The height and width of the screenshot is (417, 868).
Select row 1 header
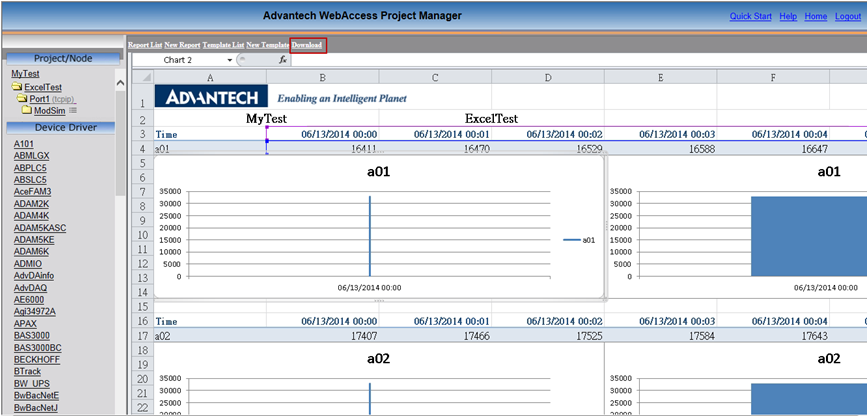pos(143,96)
